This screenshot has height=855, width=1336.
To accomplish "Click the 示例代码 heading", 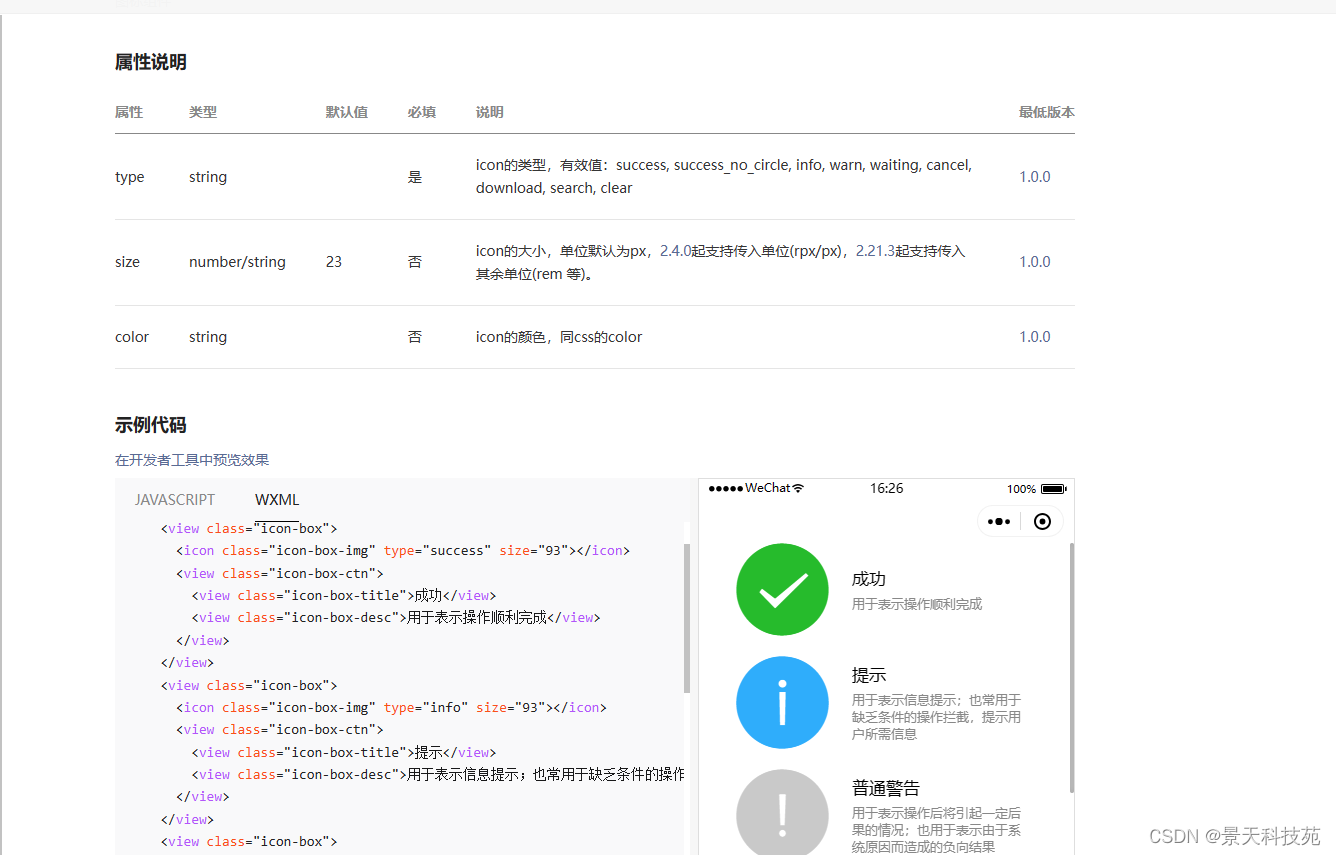I will tap(151, 425).
